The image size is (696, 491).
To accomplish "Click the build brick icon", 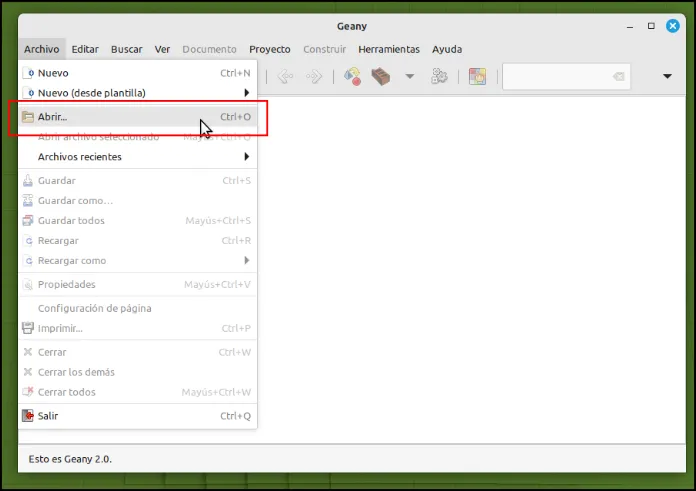I will point(381,76).
